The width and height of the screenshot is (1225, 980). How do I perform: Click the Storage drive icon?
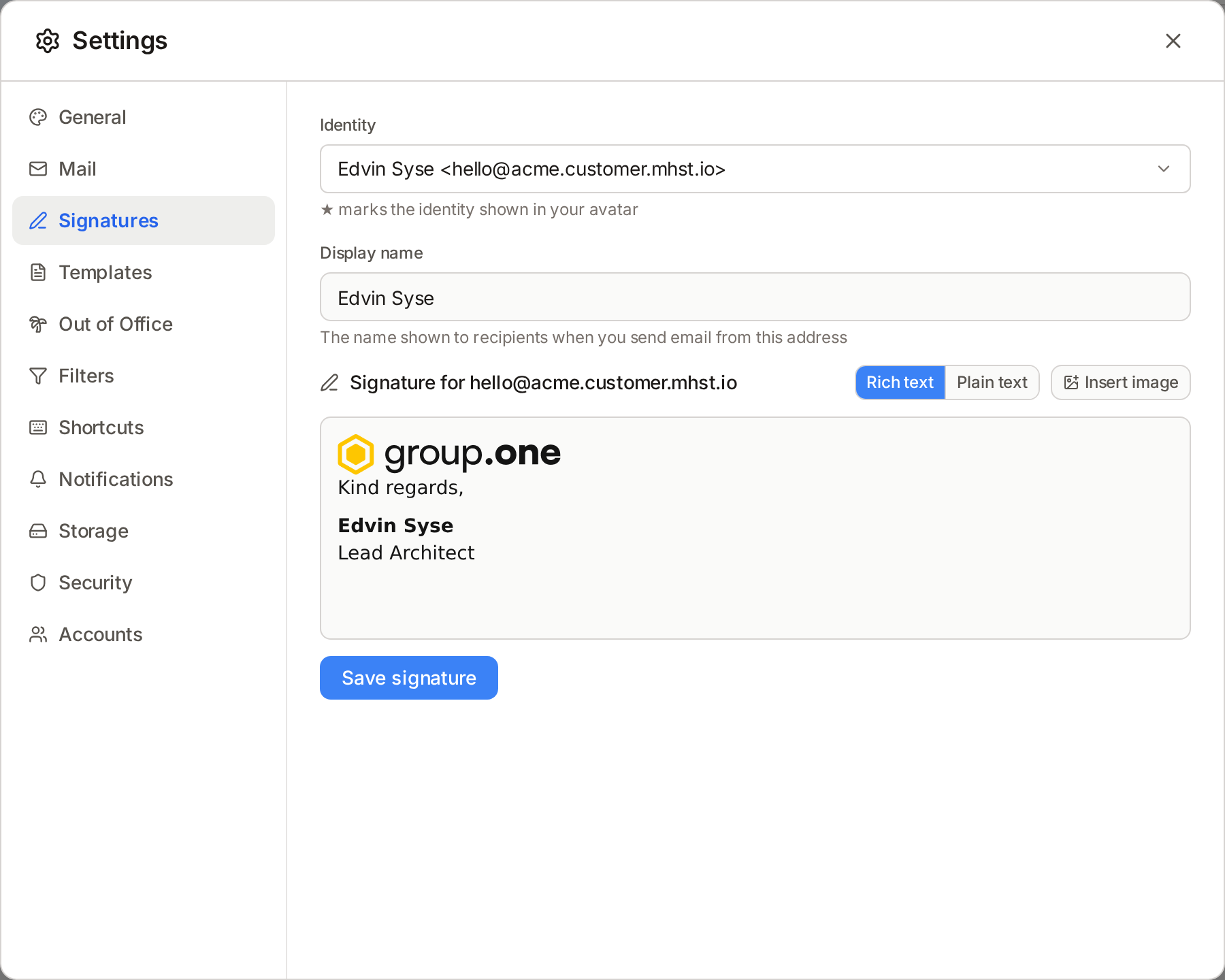coord(38,531)
